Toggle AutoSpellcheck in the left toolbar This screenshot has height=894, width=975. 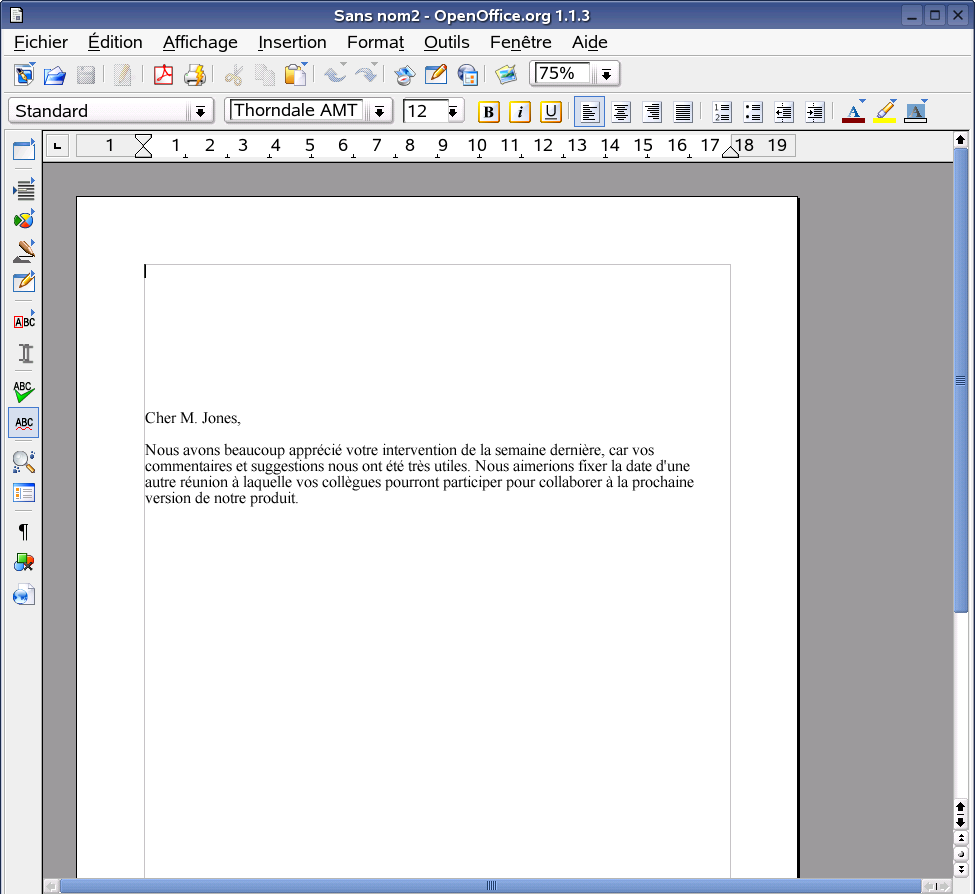[23, 422]
